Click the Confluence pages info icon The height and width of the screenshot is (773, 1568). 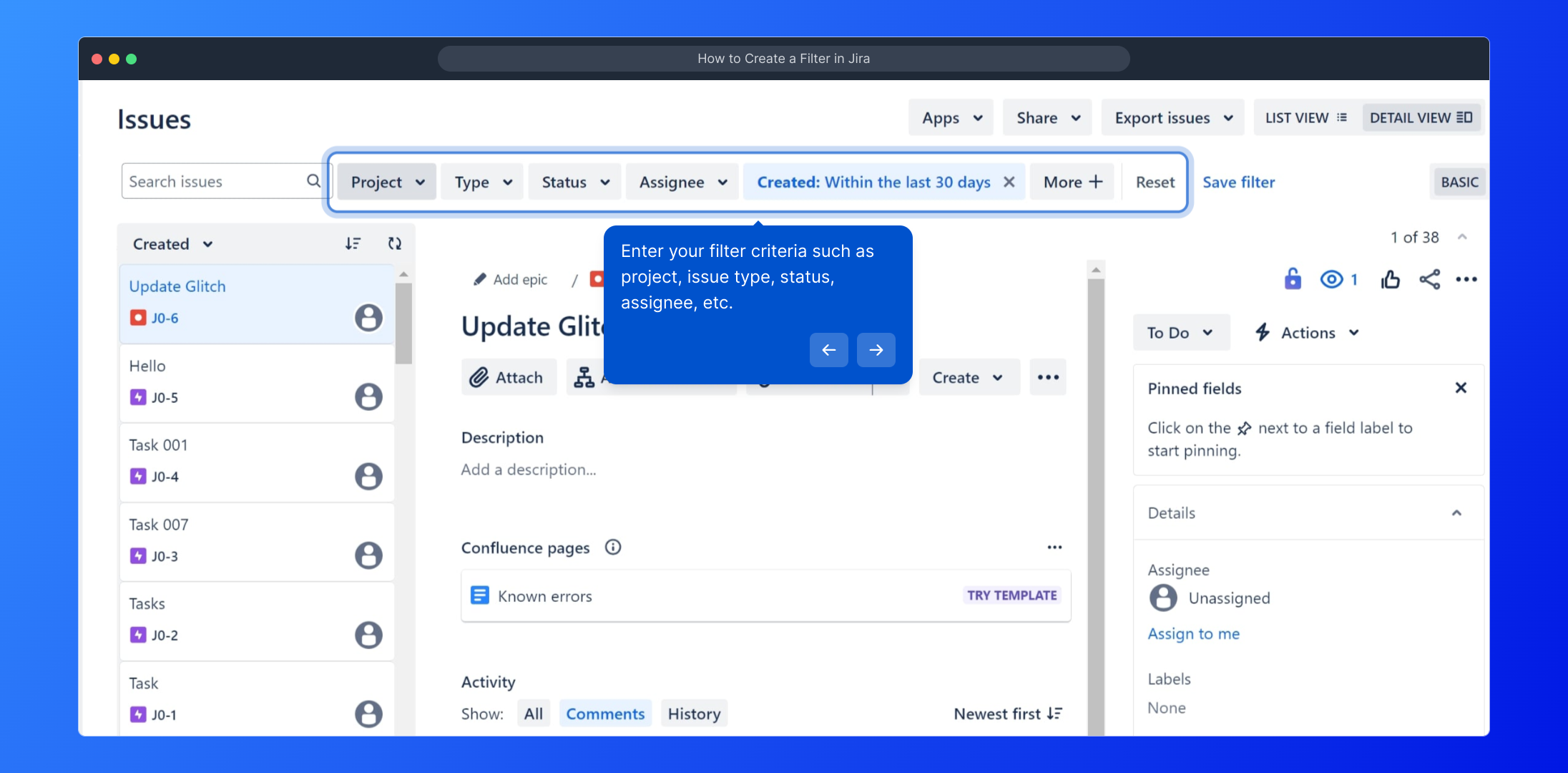coord(613,548)
